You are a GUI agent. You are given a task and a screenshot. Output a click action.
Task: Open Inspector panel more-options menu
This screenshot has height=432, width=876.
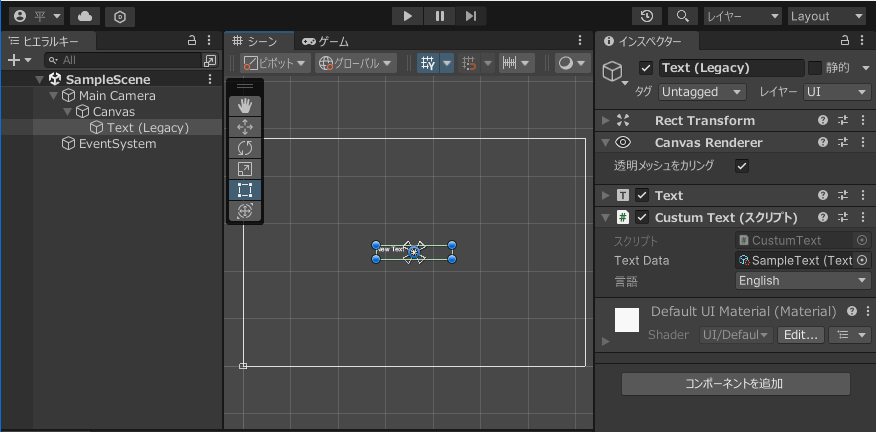point(864,40)
